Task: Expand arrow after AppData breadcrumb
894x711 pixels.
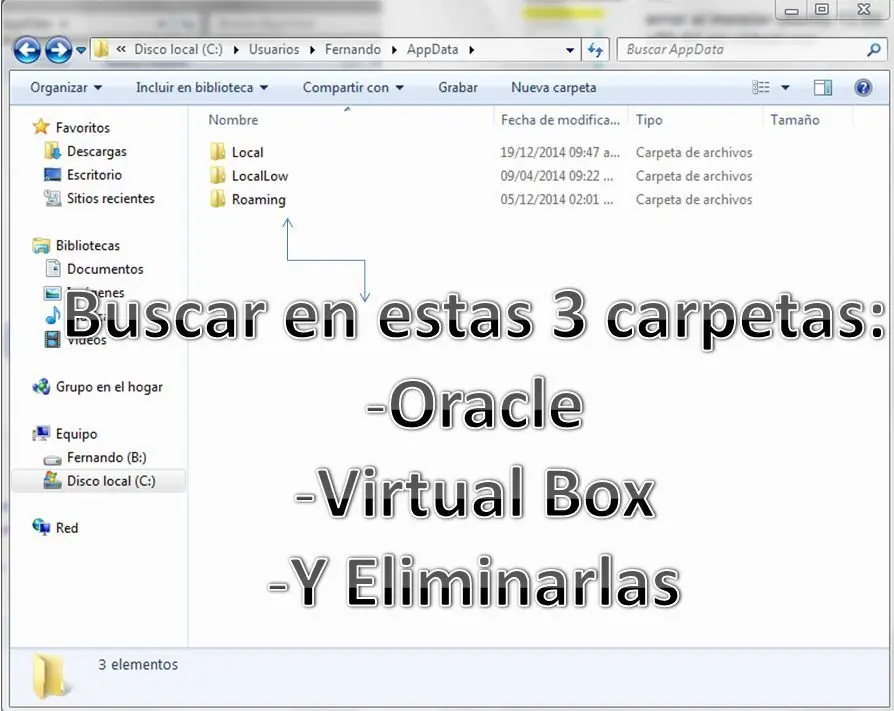Action: [472, 50]
